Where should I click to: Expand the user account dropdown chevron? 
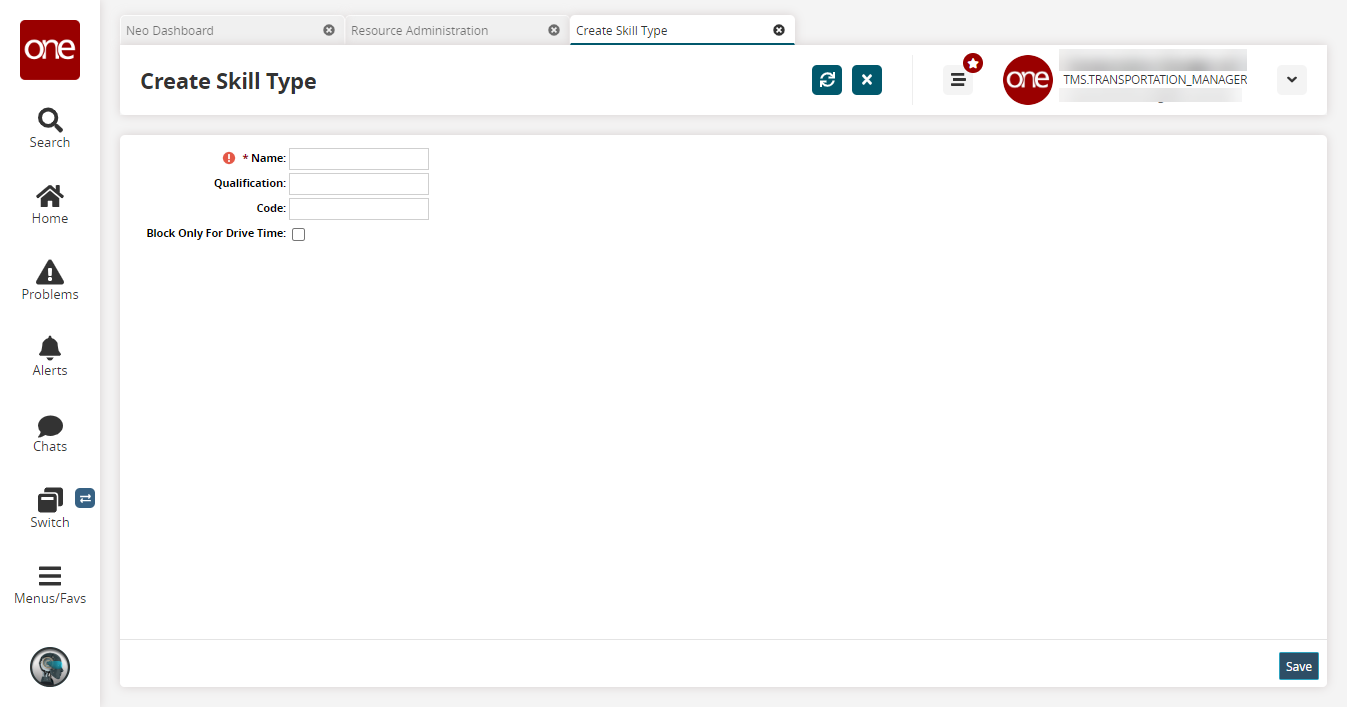point(1292,80)
